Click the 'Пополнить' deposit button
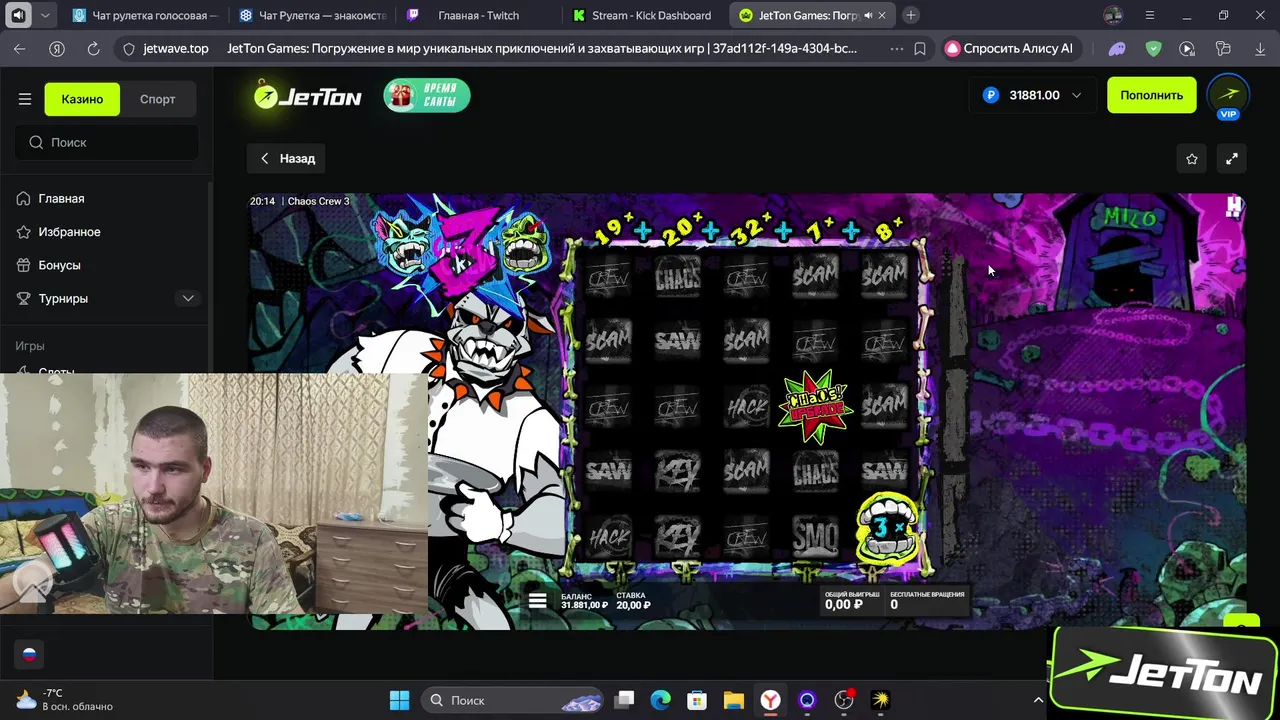This screenshot has height=720, width=1280. (x=1151, y=95)
